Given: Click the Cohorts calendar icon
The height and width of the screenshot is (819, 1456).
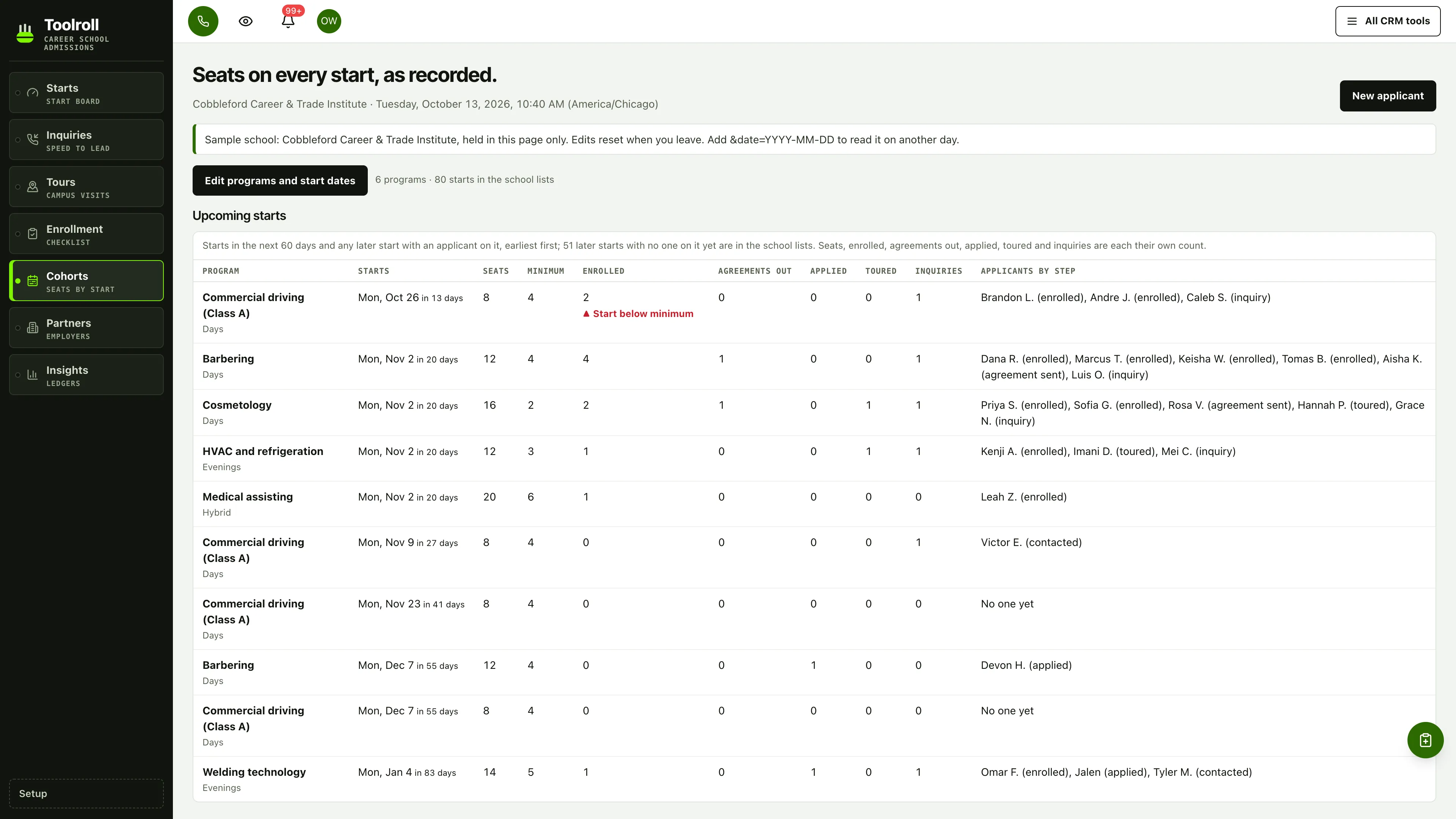Looking at the screenshot, I should tap(33, 280).
